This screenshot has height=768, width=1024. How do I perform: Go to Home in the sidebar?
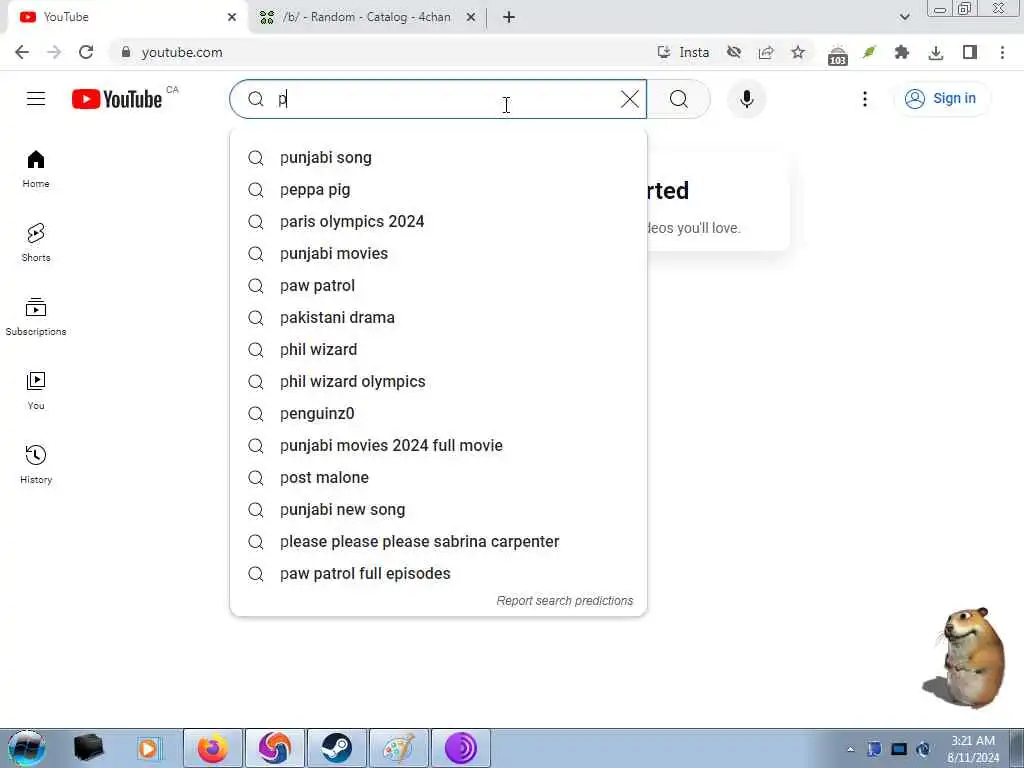tap(36, 169)
